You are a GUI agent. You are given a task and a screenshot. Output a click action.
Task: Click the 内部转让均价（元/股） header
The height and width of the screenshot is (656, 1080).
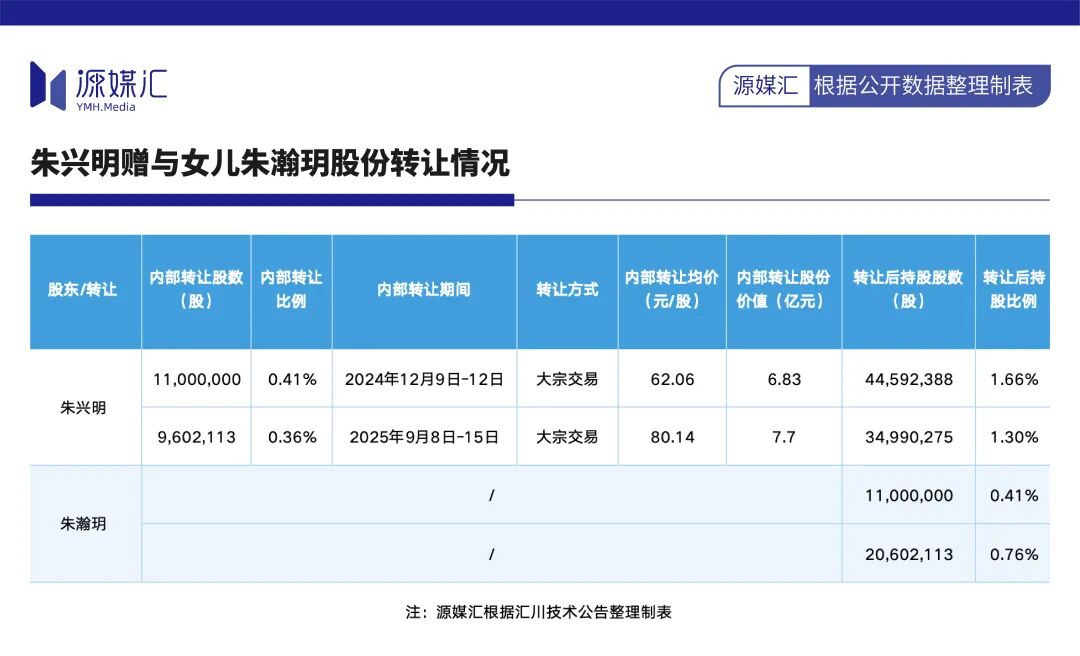[x=672, y=289]
